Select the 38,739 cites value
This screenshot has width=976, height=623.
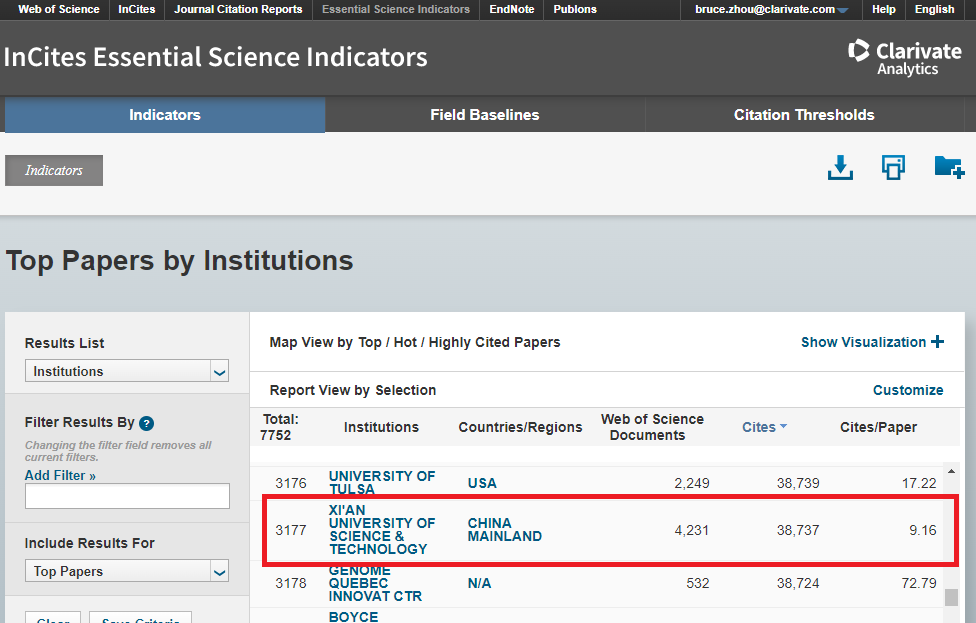(x=798, y=483)
